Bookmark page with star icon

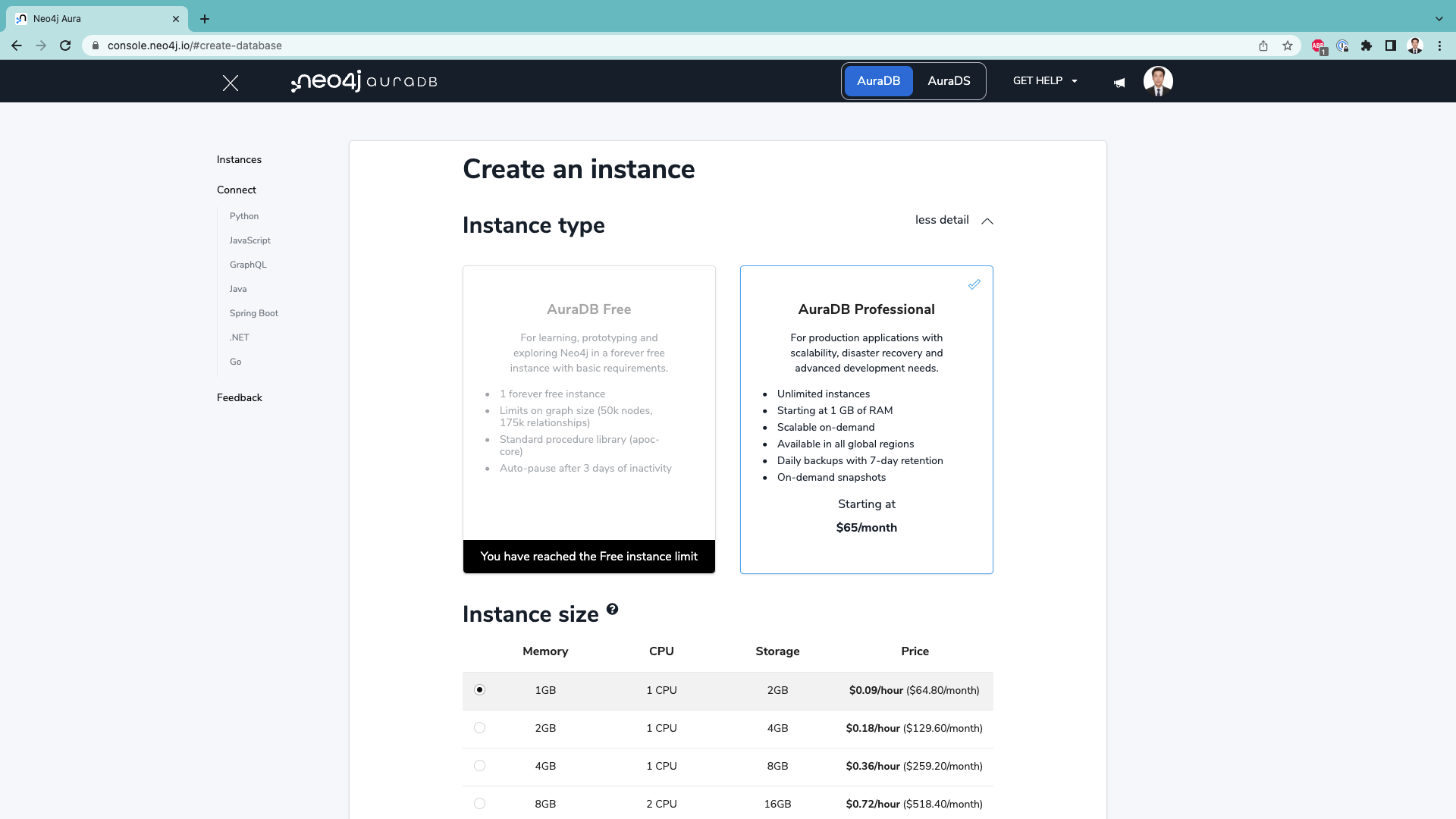(x=1288, y=45)
